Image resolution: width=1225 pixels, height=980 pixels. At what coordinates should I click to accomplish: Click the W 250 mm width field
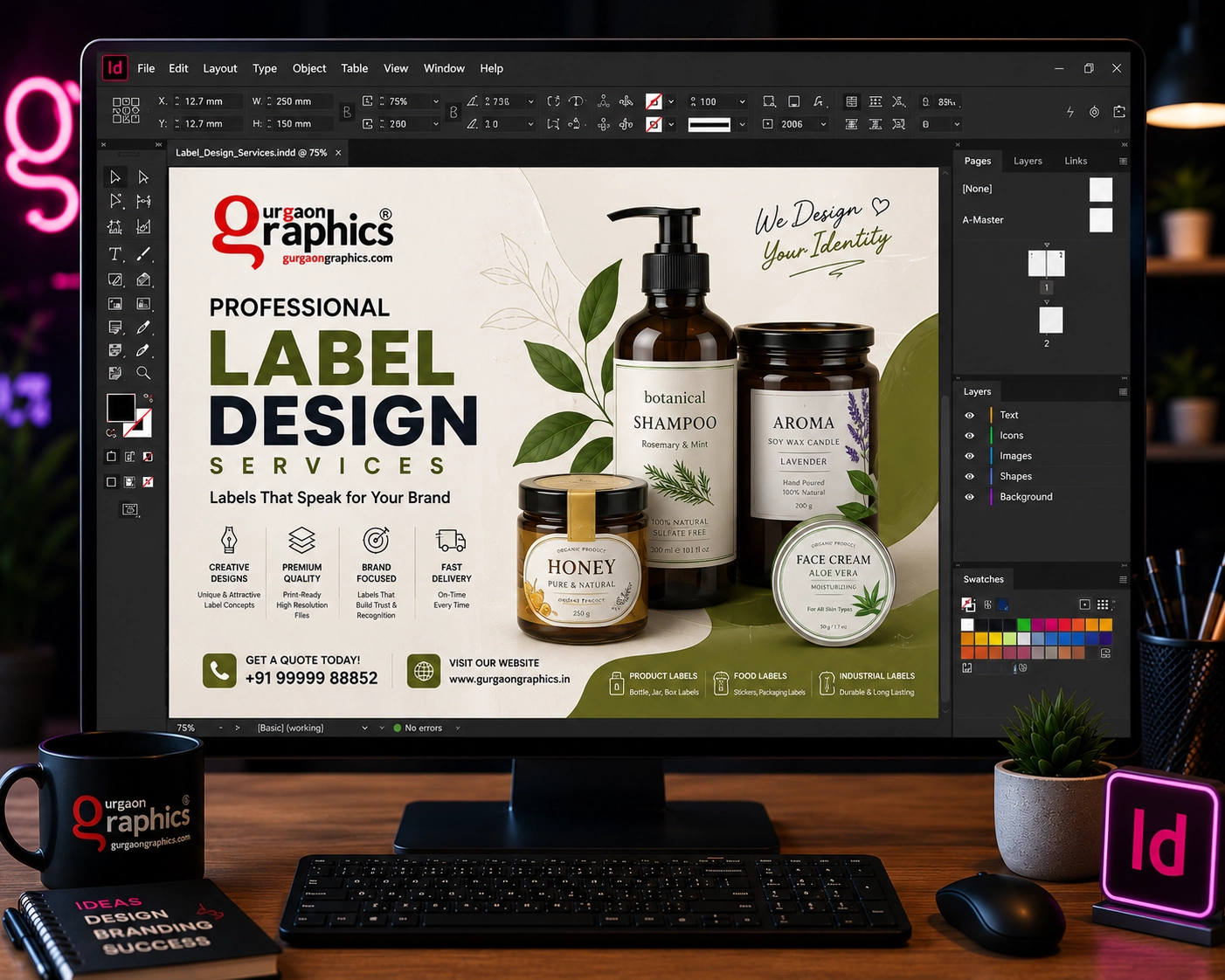tap(298, 101)
